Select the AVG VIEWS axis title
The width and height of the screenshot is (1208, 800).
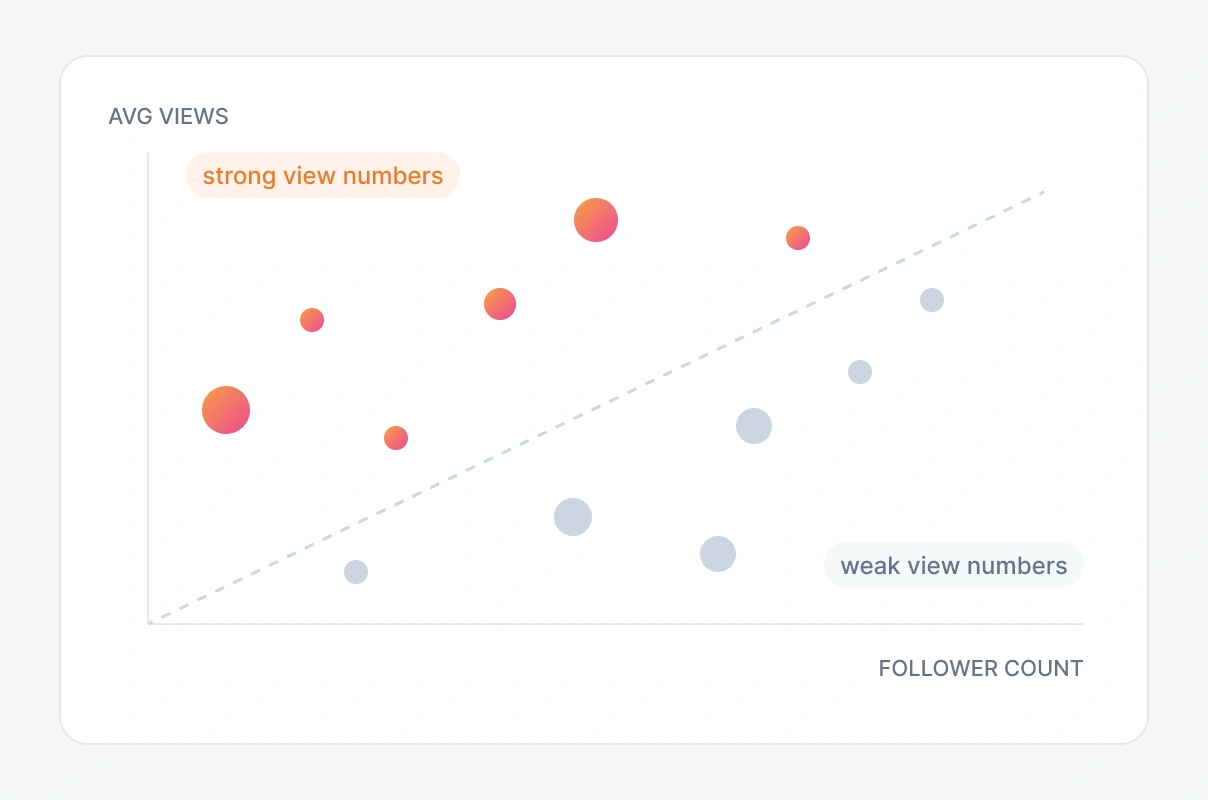point(168,117)
